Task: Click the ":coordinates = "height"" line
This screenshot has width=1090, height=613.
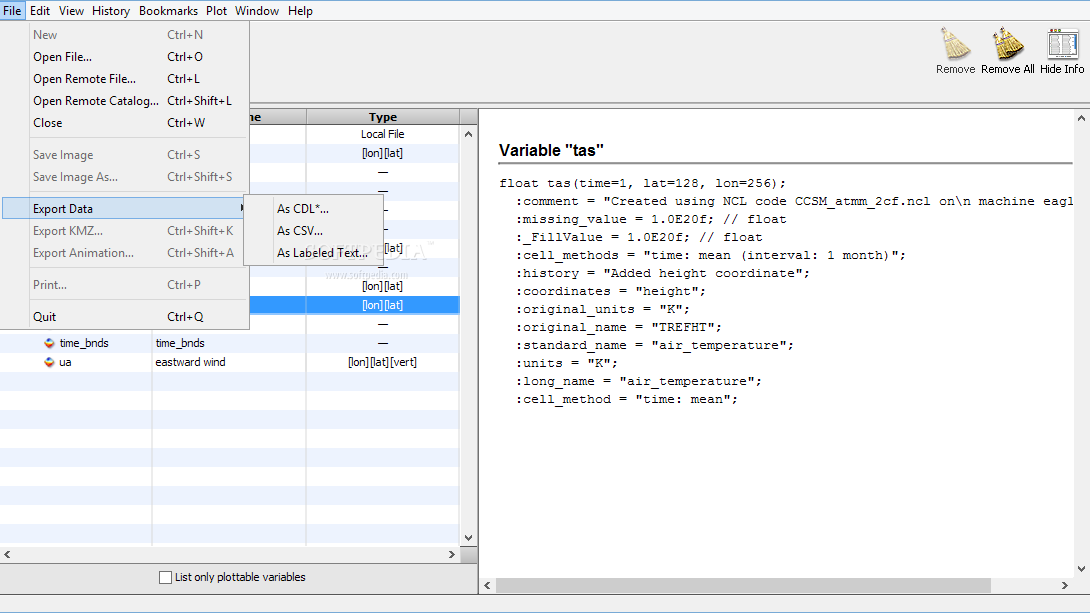Action: [x=610, y=291]
